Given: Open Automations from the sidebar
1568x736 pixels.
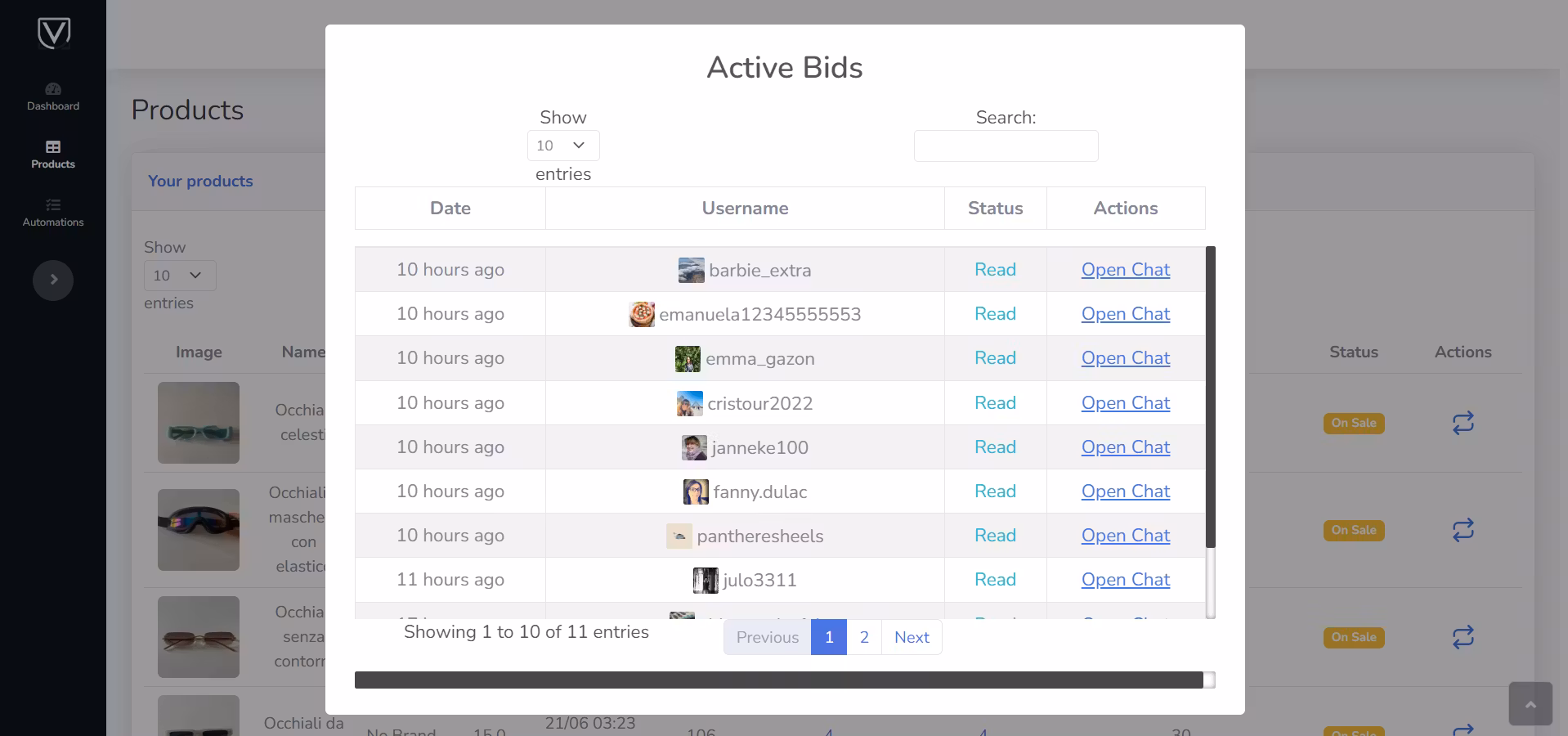Looking at the screenshot, I should (53, 213).
